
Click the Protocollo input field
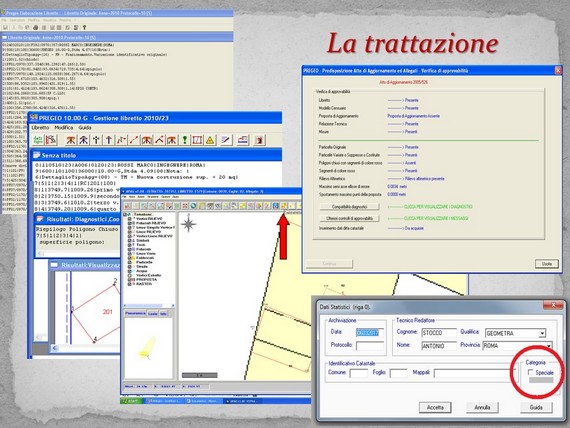tap(370, 346)
